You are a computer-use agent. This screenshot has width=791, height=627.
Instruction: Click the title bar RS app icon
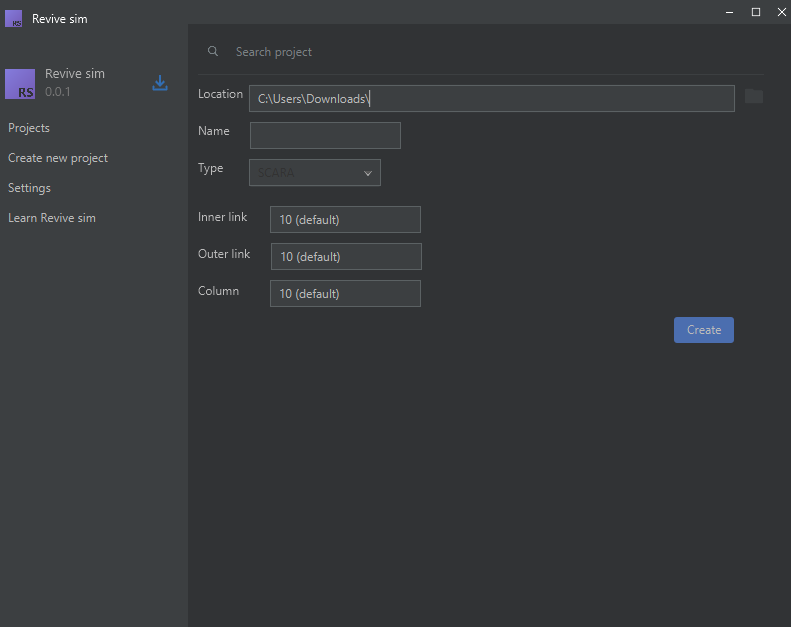[x=14, y=19]
